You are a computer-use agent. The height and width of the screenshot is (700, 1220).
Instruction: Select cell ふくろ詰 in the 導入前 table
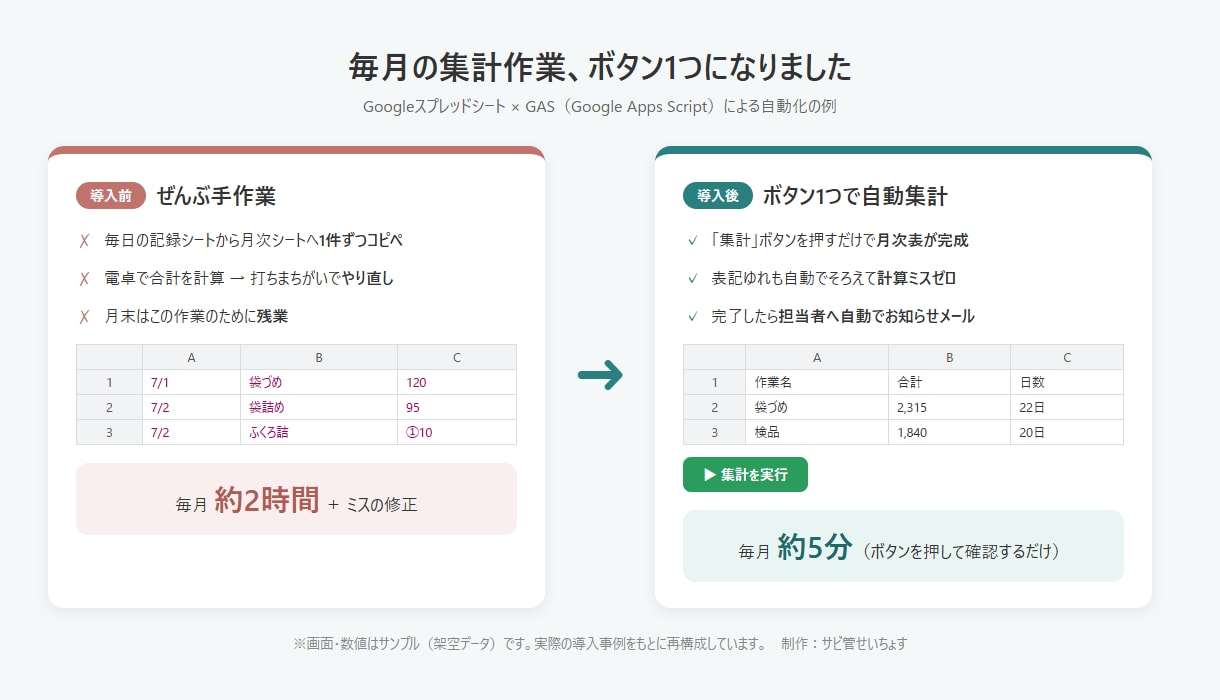click(319, 432)
